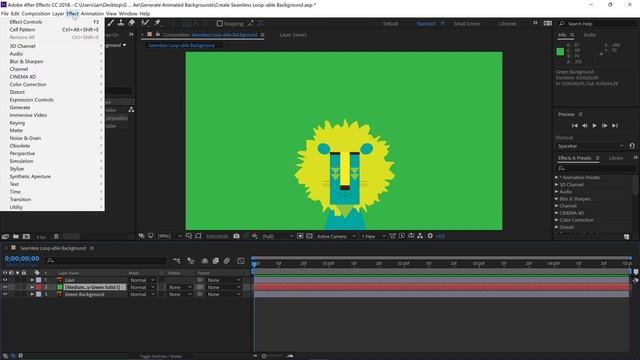Toggle Transparency Grid in the viewer

309,236
